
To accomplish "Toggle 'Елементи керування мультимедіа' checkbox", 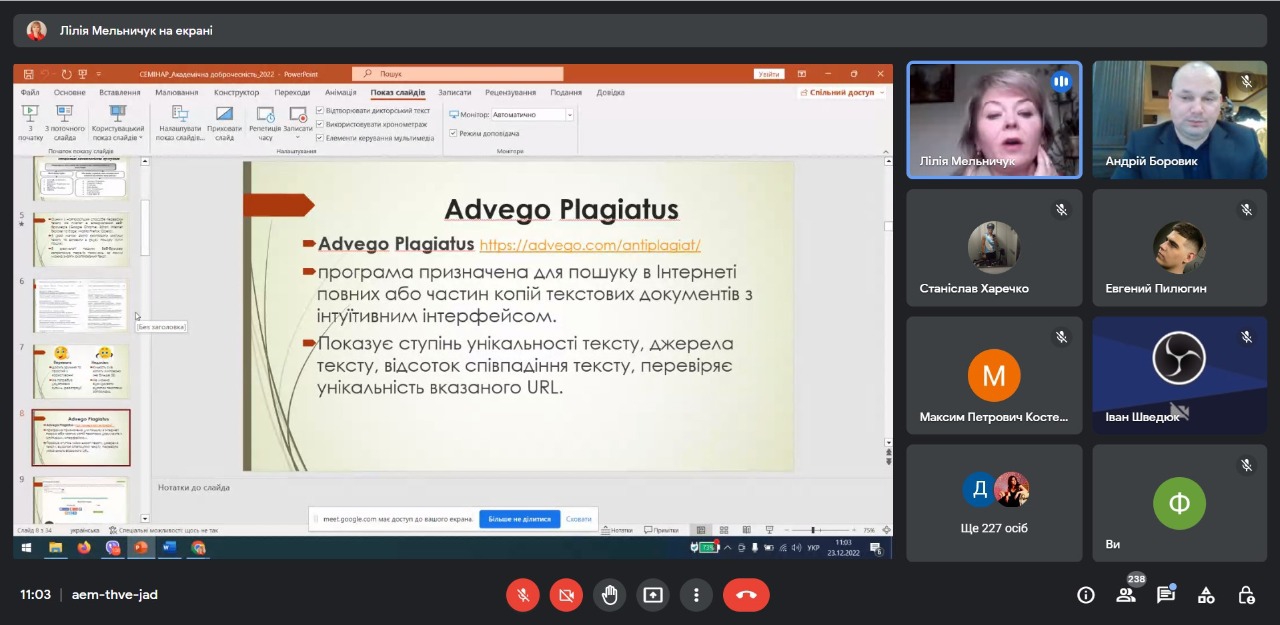I will pos(320,137).
